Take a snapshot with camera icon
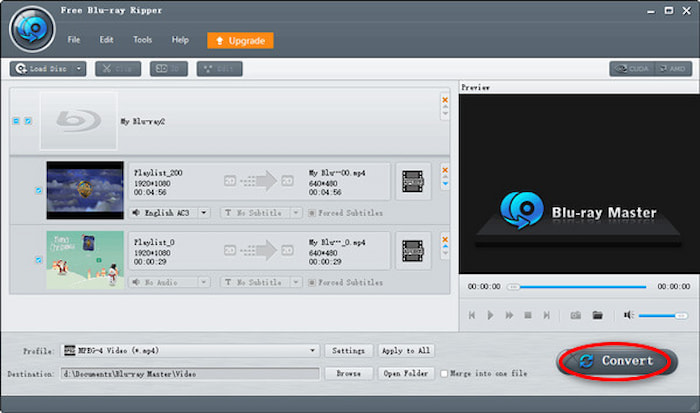The height and width of the screenshot is (413, 700). point(575,316)
